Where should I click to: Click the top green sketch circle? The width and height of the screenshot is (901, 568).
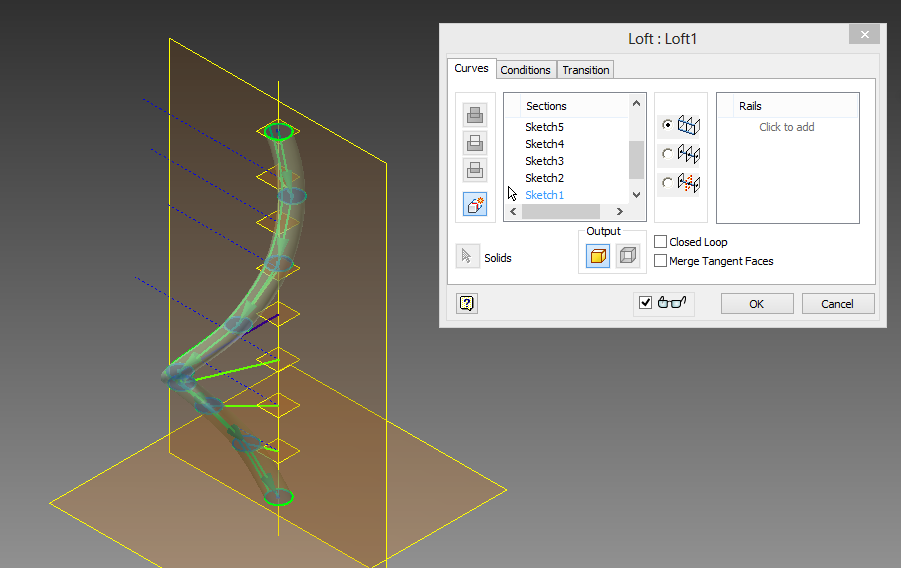(279, 132)
